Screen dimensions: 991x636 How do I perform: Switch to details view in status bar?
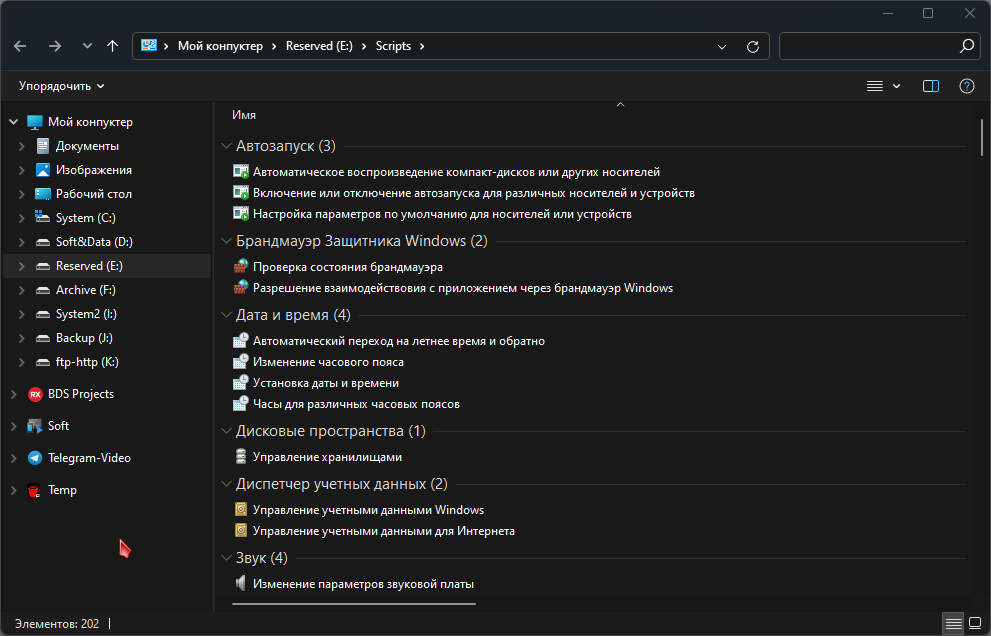(953, 623)
